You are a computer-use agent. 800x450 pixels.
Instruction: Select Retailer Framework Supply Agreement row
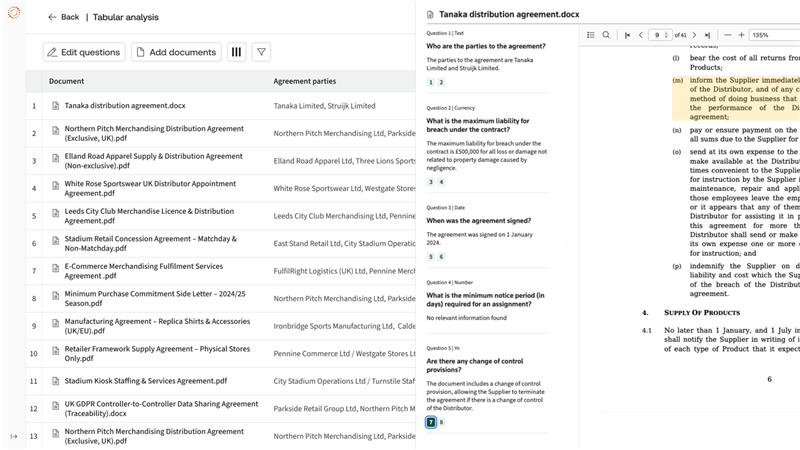pyautogui.click(x=157, y=354)
